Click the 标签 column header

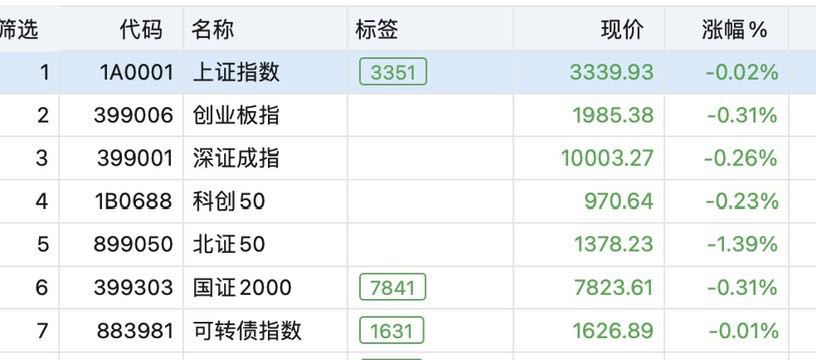tap(377, 30)
